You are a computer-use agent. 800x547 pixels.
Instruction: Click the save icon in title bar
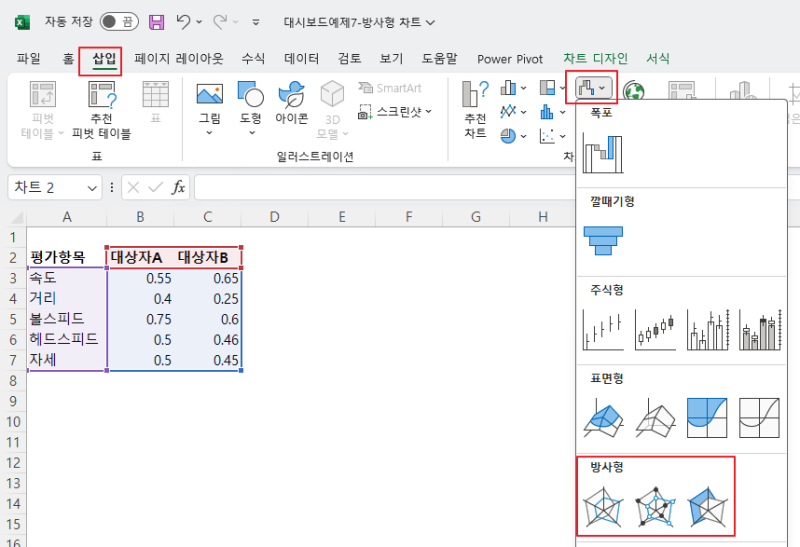(x=156, y=22)
